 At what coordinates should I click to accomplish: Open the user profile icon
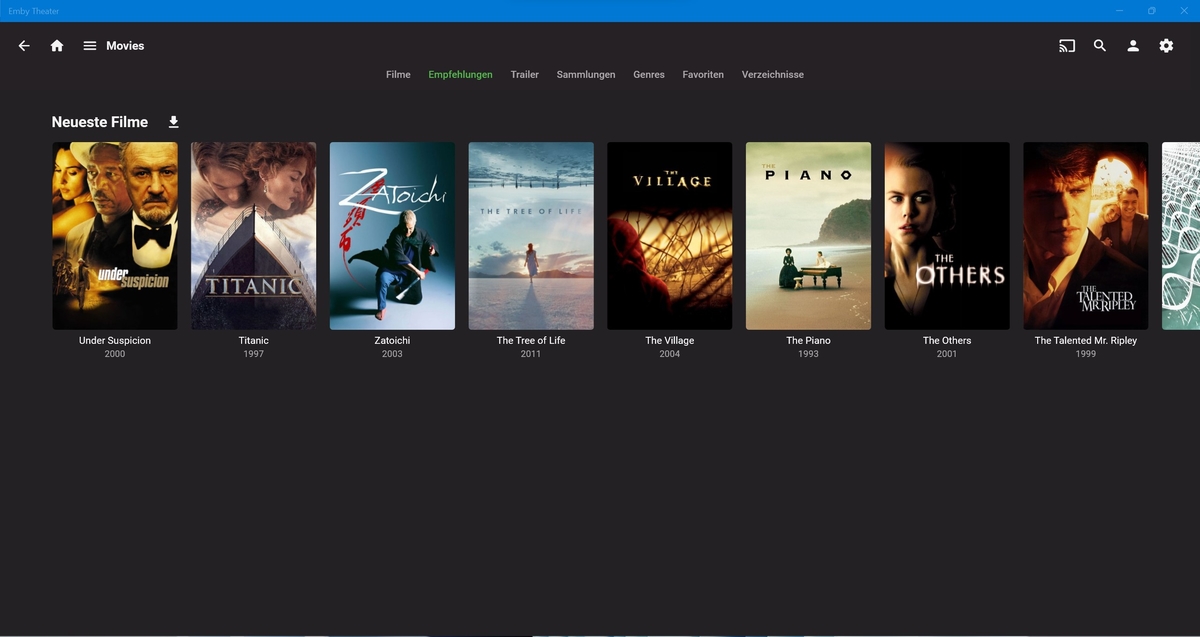tap(1133, 46)
